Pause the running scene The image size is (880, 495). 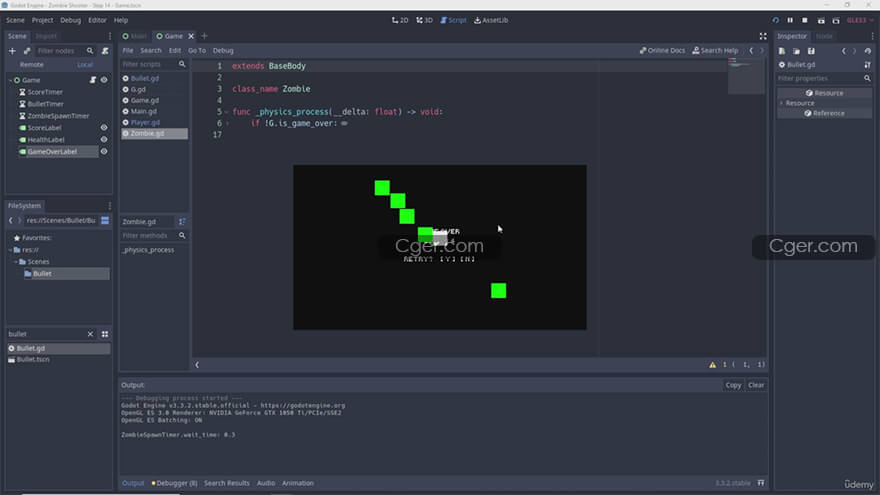[x=790, y=20]
